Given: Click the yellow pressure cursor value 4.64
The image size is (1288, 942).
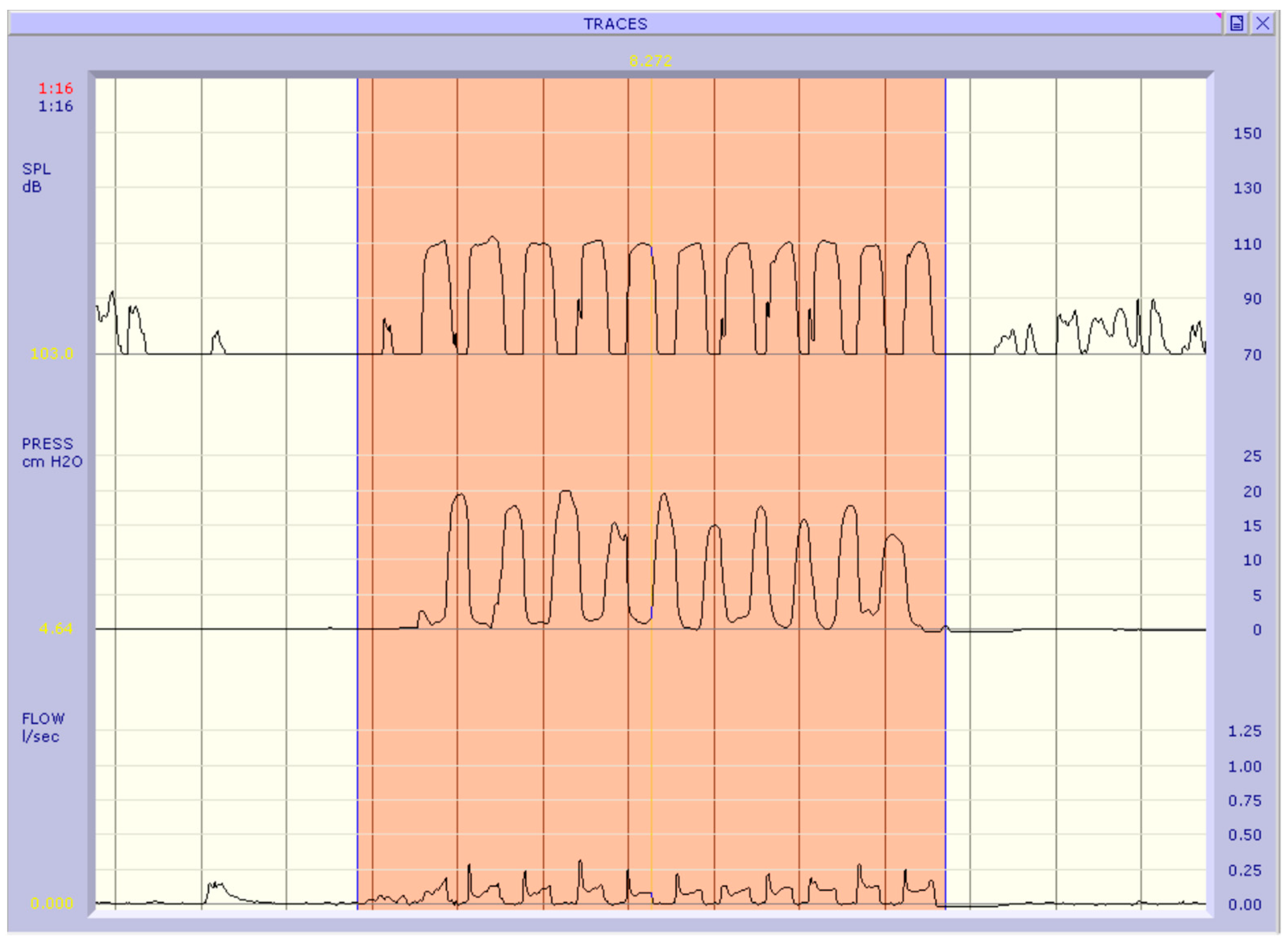Looking at the screenshot, I should [55, 629].
